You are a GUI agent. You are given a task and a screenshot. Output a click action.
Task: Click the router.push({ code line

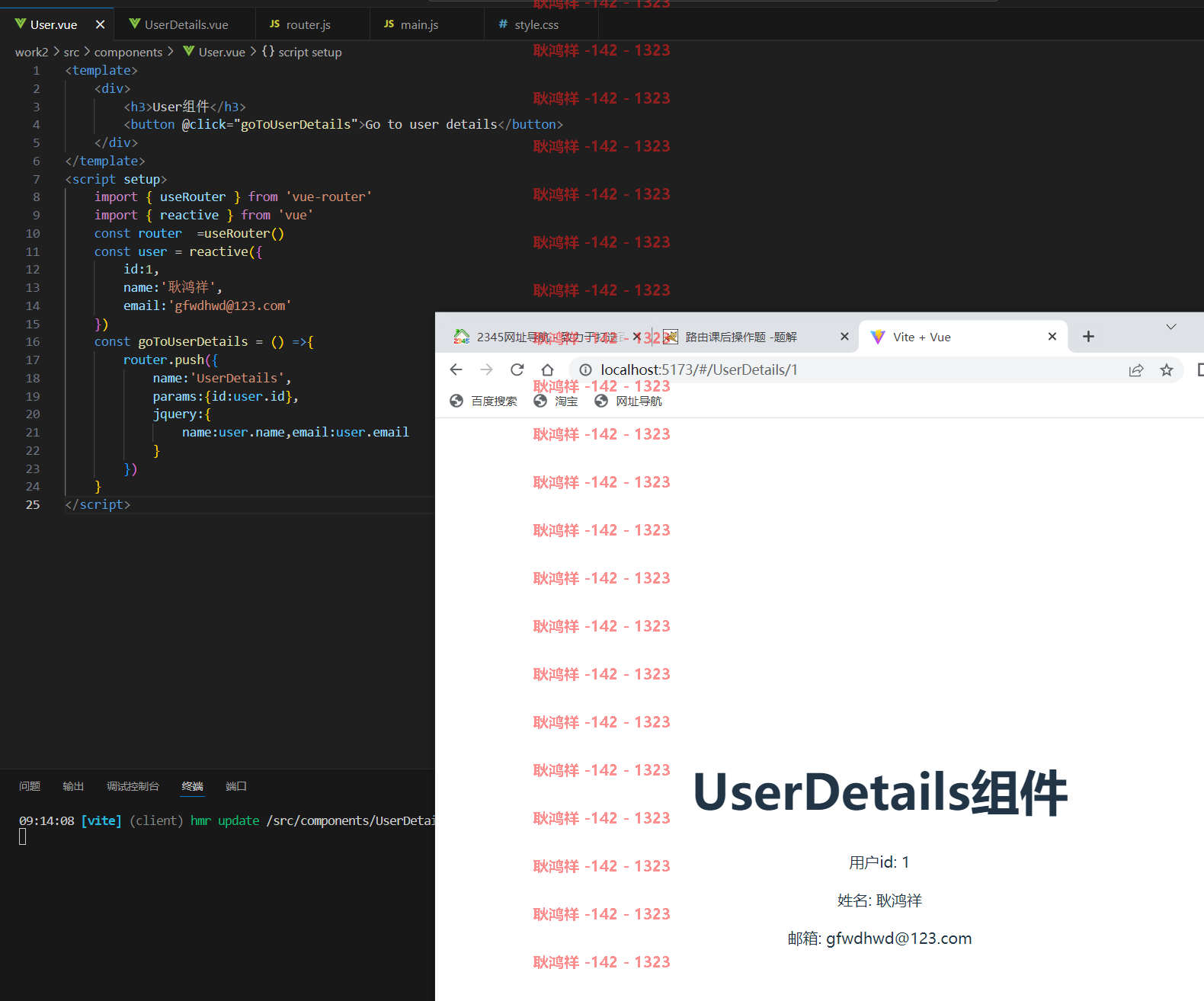[171, 360]
